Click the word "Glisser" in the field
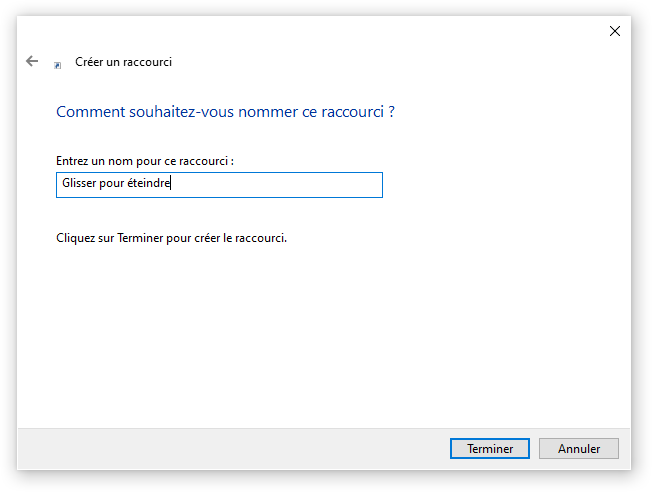Screen dimensions: 652x492 (79, 183)
